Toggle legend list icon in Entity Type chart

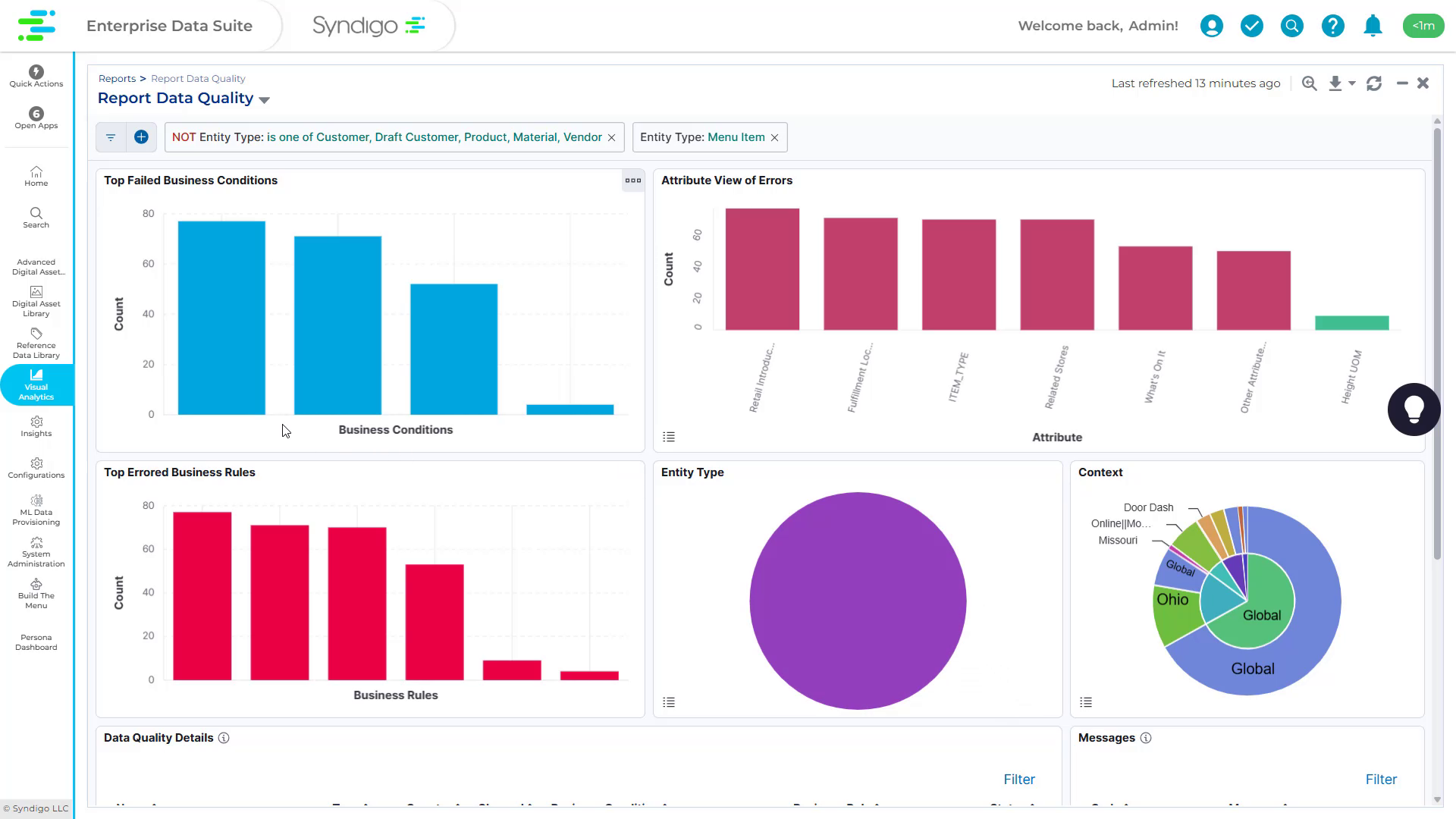point(668,702)
